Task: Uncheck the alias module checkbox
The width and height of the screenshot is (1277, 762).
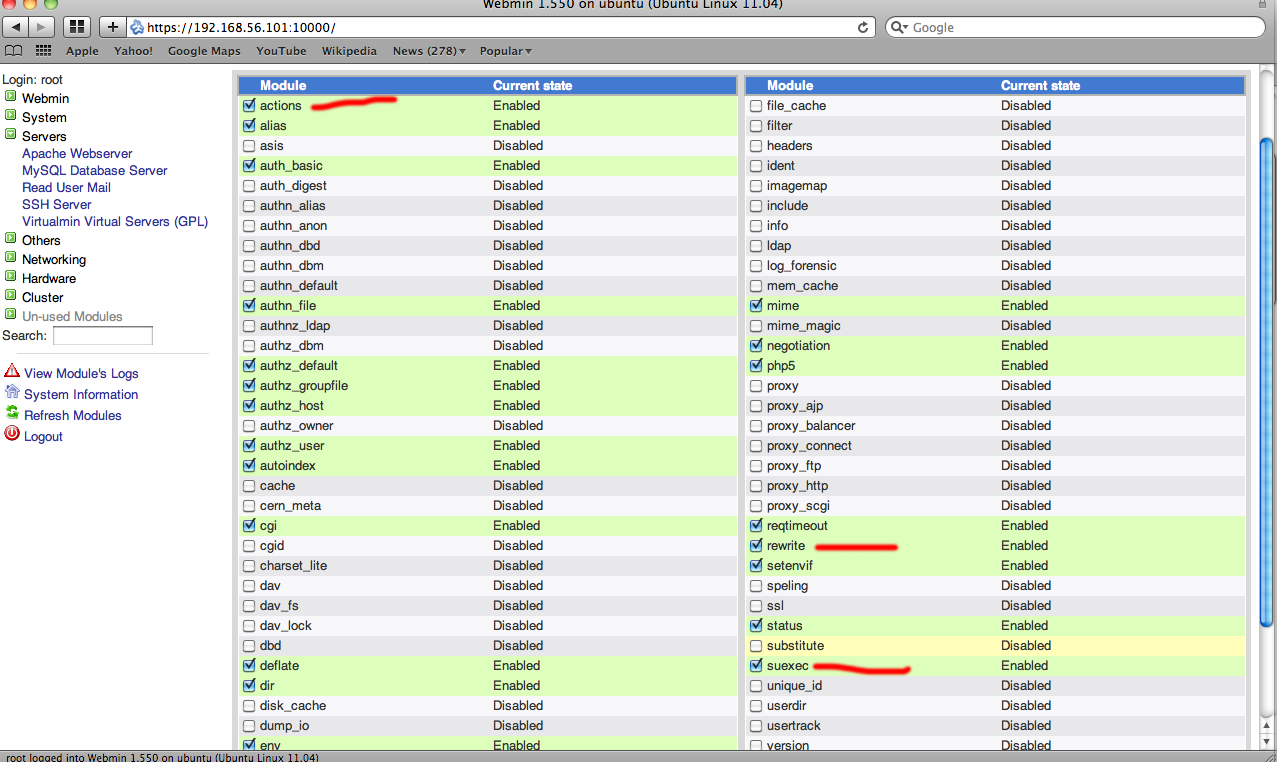Action: 249,125
